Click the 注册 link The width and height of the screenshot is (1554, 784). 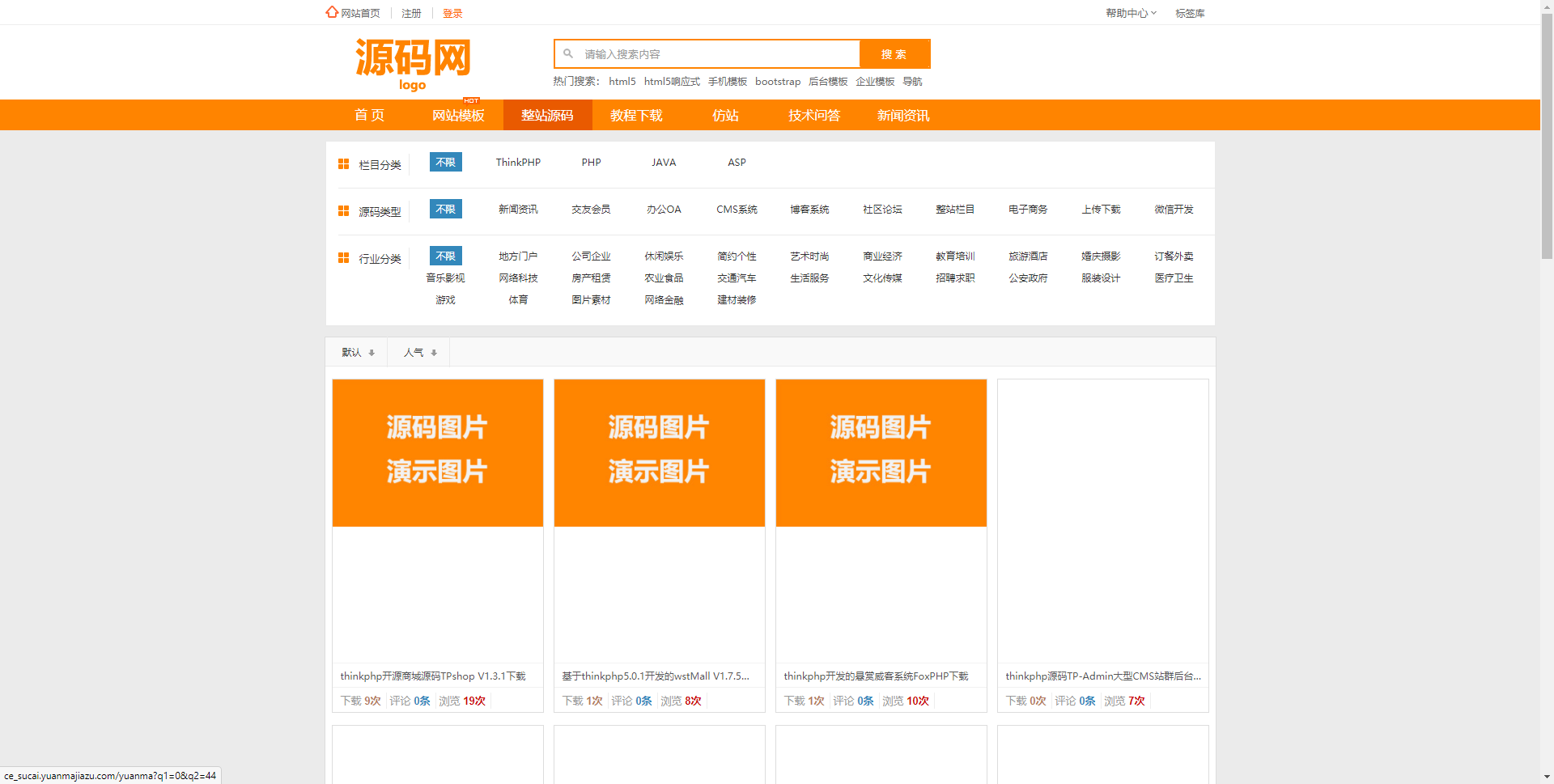click(411, 13)
